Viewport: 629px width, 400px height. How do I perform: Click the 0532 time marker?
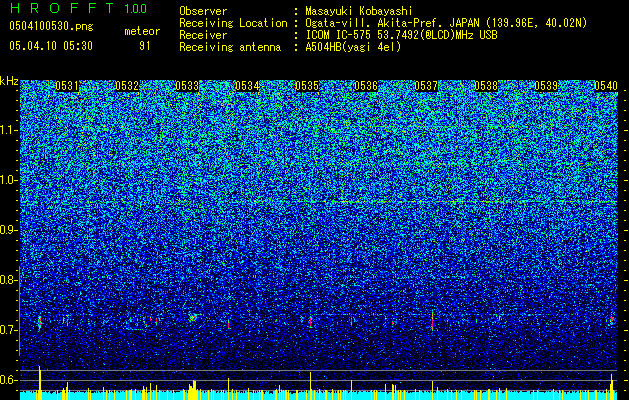click(127, 86)
